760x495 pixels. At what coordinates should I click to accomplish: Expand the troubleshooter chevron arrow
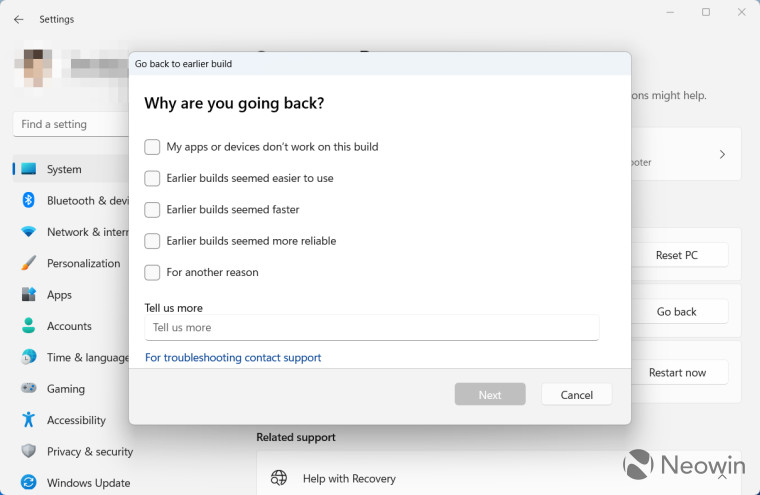click(x=722, y=155)
